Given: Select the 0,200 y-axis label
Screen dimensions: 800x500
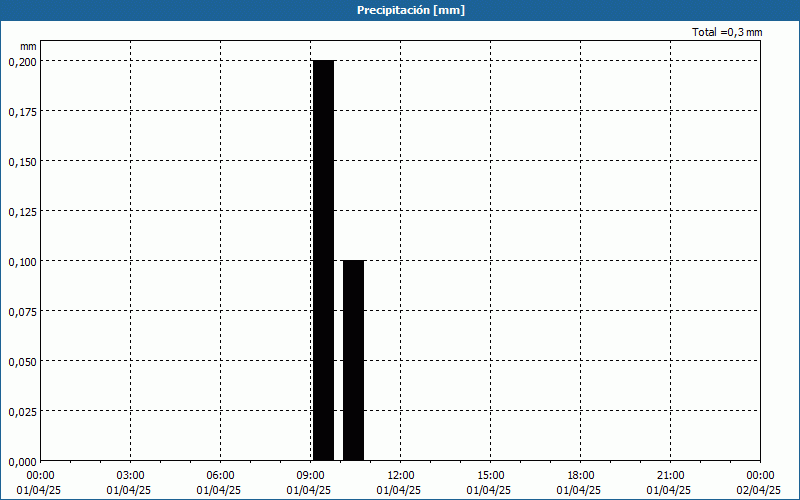Looking at the screenshot, I should click(22, 62).
